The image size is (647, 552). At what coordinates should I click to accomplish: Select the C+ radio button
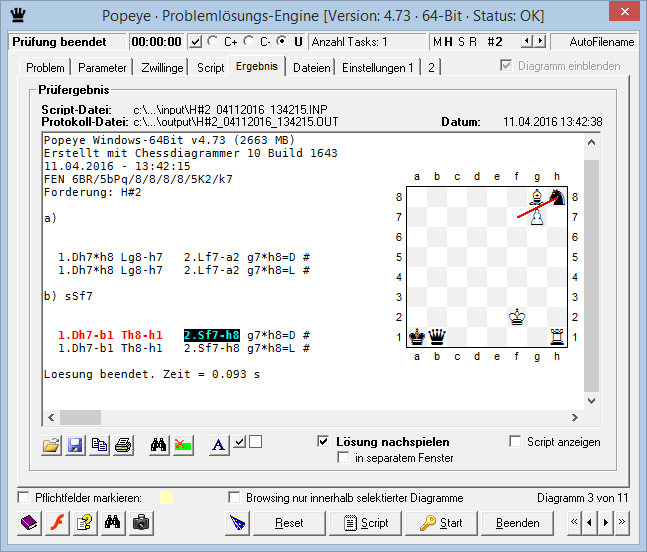coord(213,41)
